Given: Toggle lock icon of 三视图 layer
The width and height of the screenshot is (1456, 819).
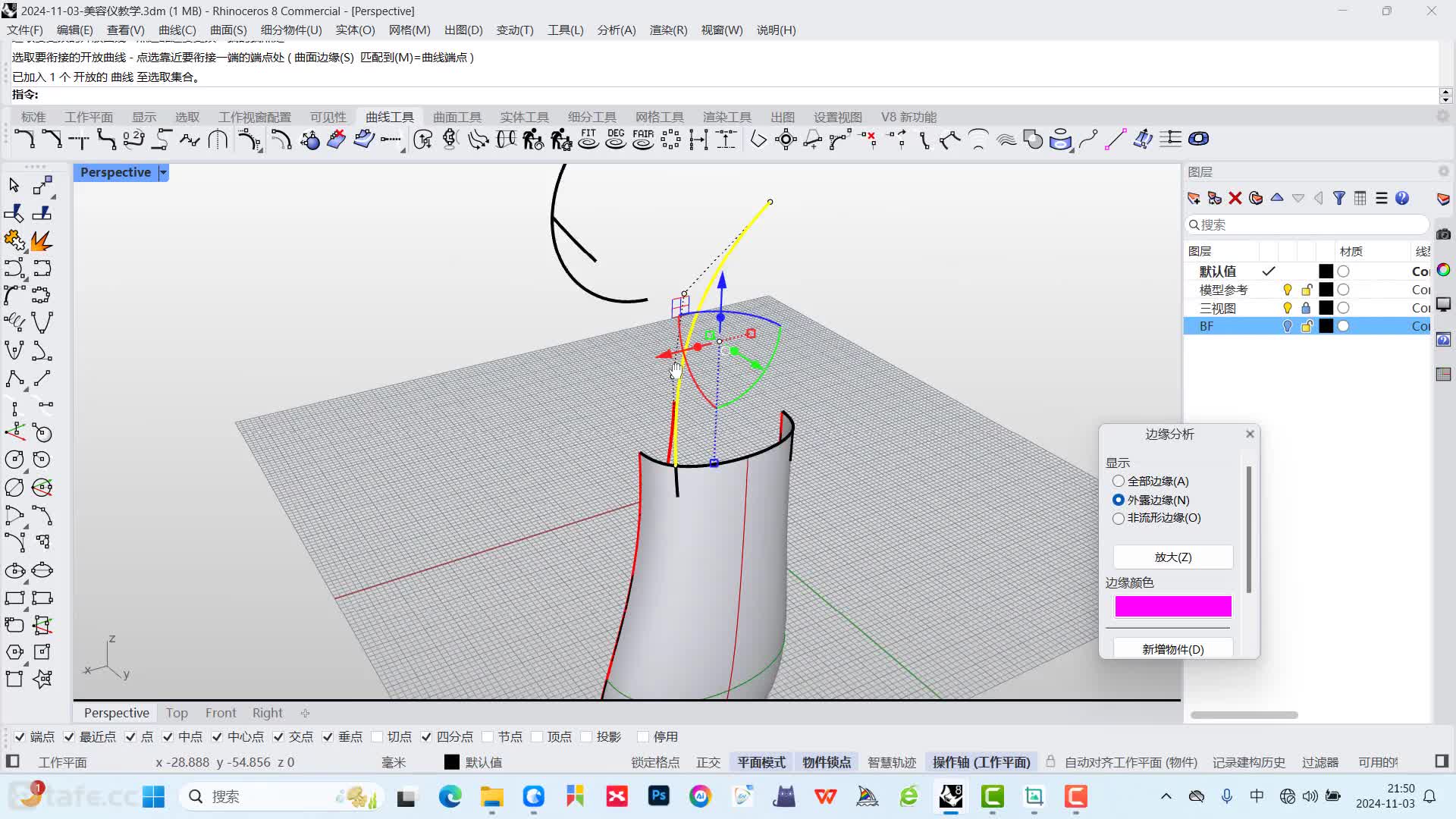Looking at the screenshot, I should click(1306, 308).
